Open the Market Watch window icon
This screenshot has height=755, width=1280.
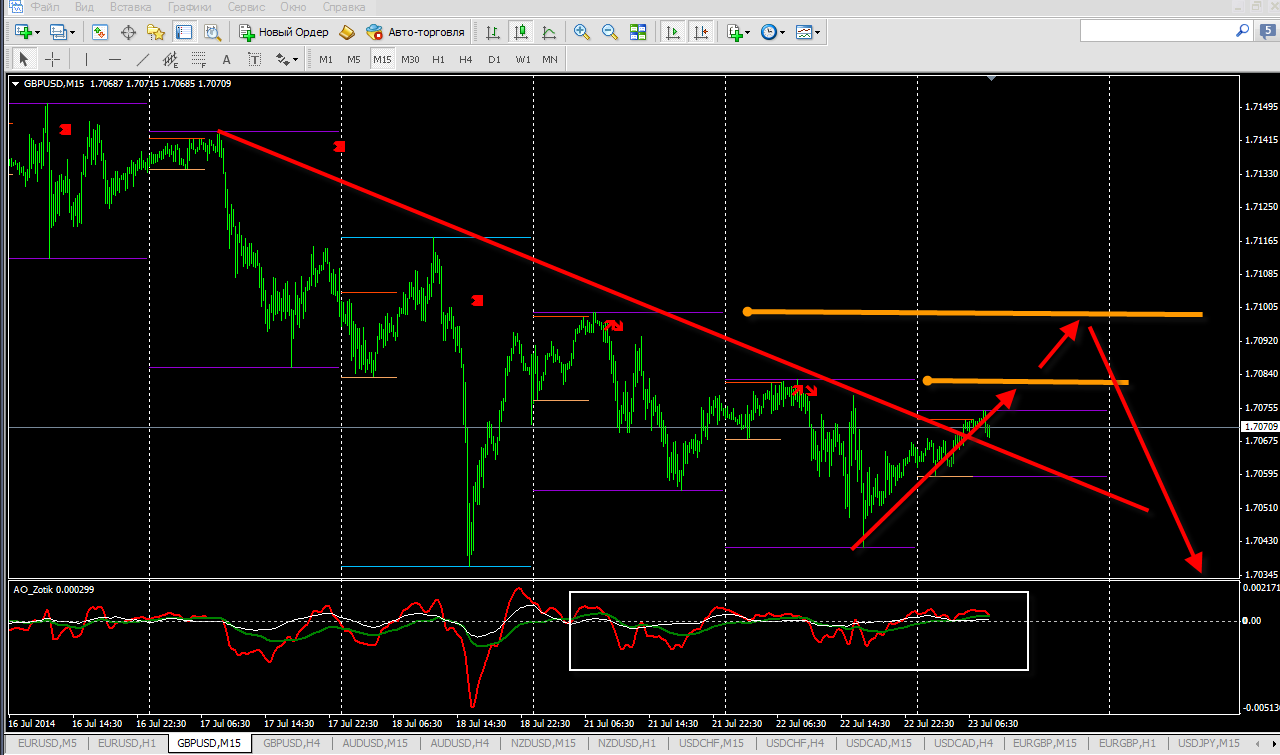point(100,32)
